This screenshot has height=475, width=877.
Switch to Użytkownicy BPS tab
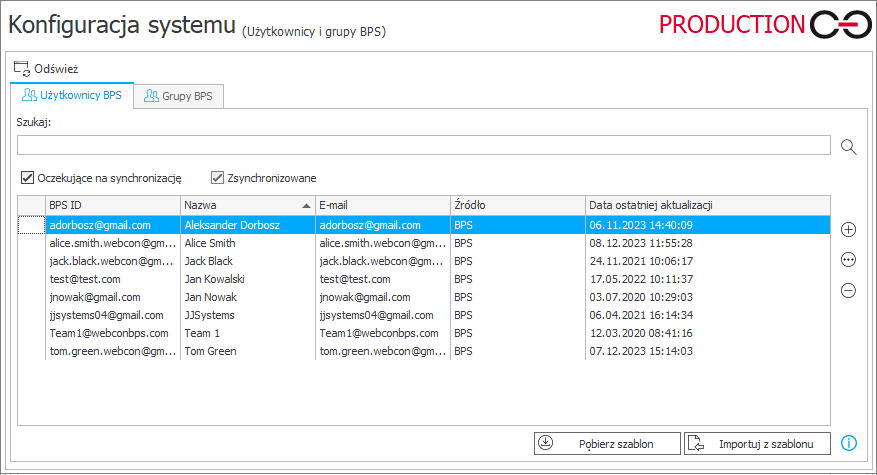pos(72,96)
